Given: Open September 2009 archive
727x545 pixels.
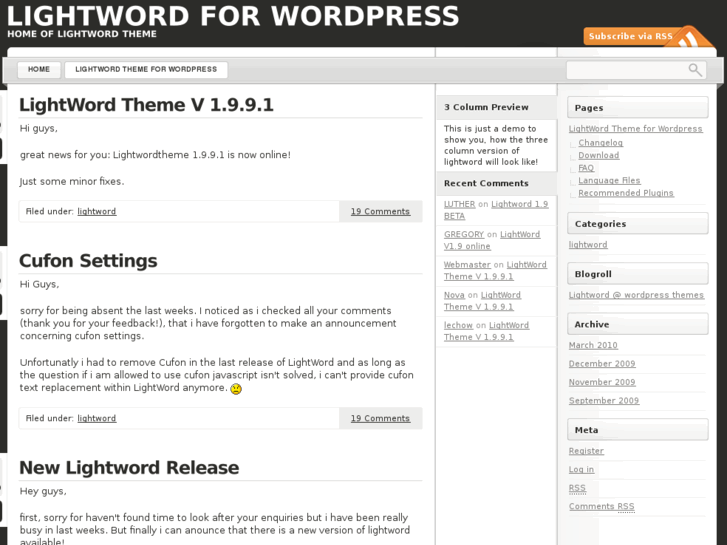Looking at the screenshot, I should pos(604,400).
